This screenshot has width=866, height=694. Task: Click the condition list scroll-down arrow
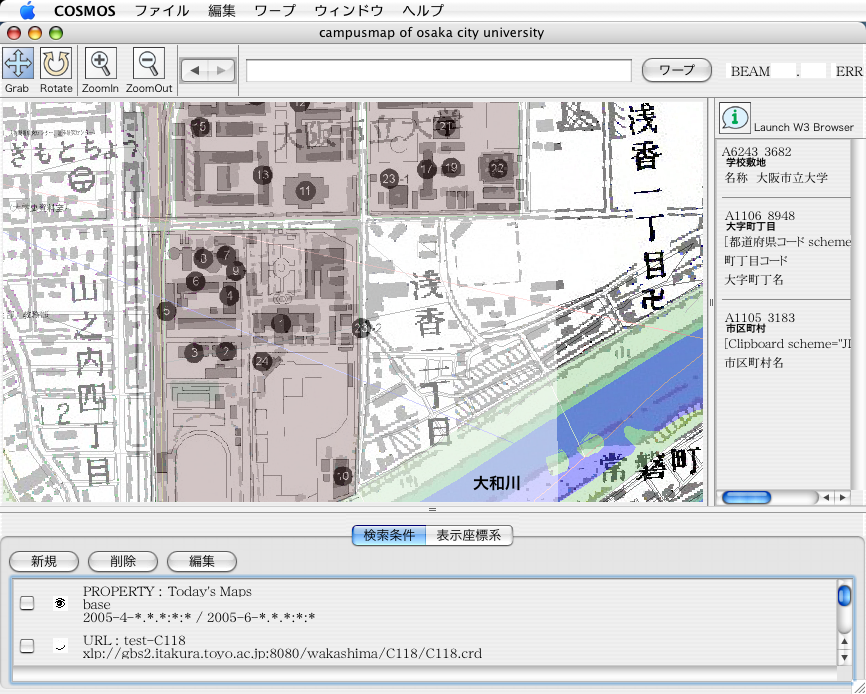[844, 658]
